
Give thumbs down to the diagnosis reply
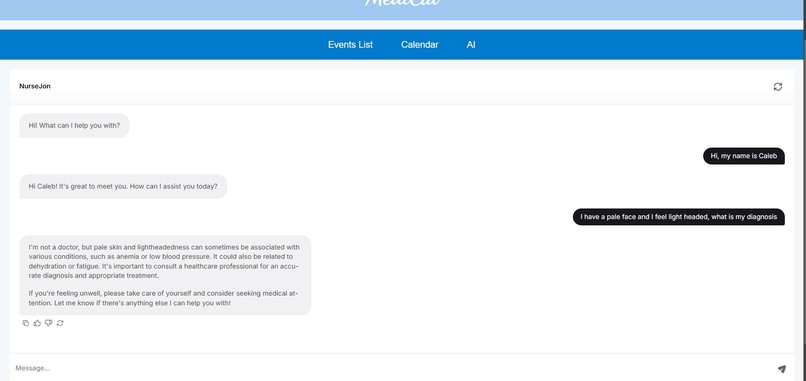tap(48, 323)
